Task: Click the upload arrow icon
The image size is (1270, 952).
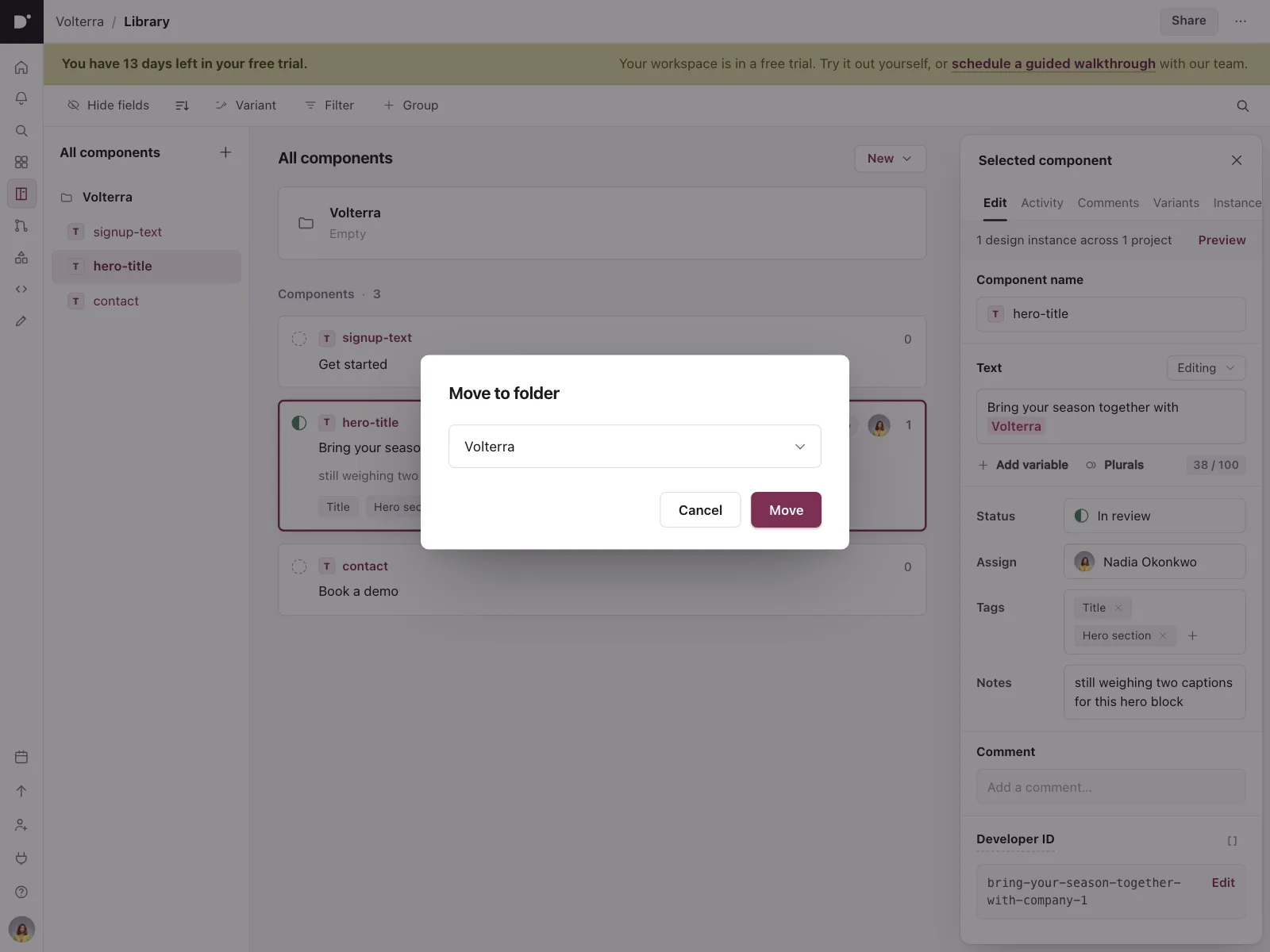Action: coord(21,791)
